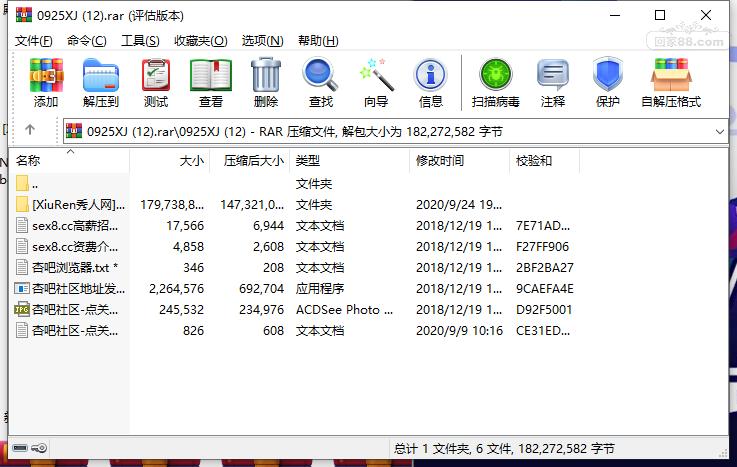
Task: Click the packed size 692,704
Action: click(x=261, y=288)
